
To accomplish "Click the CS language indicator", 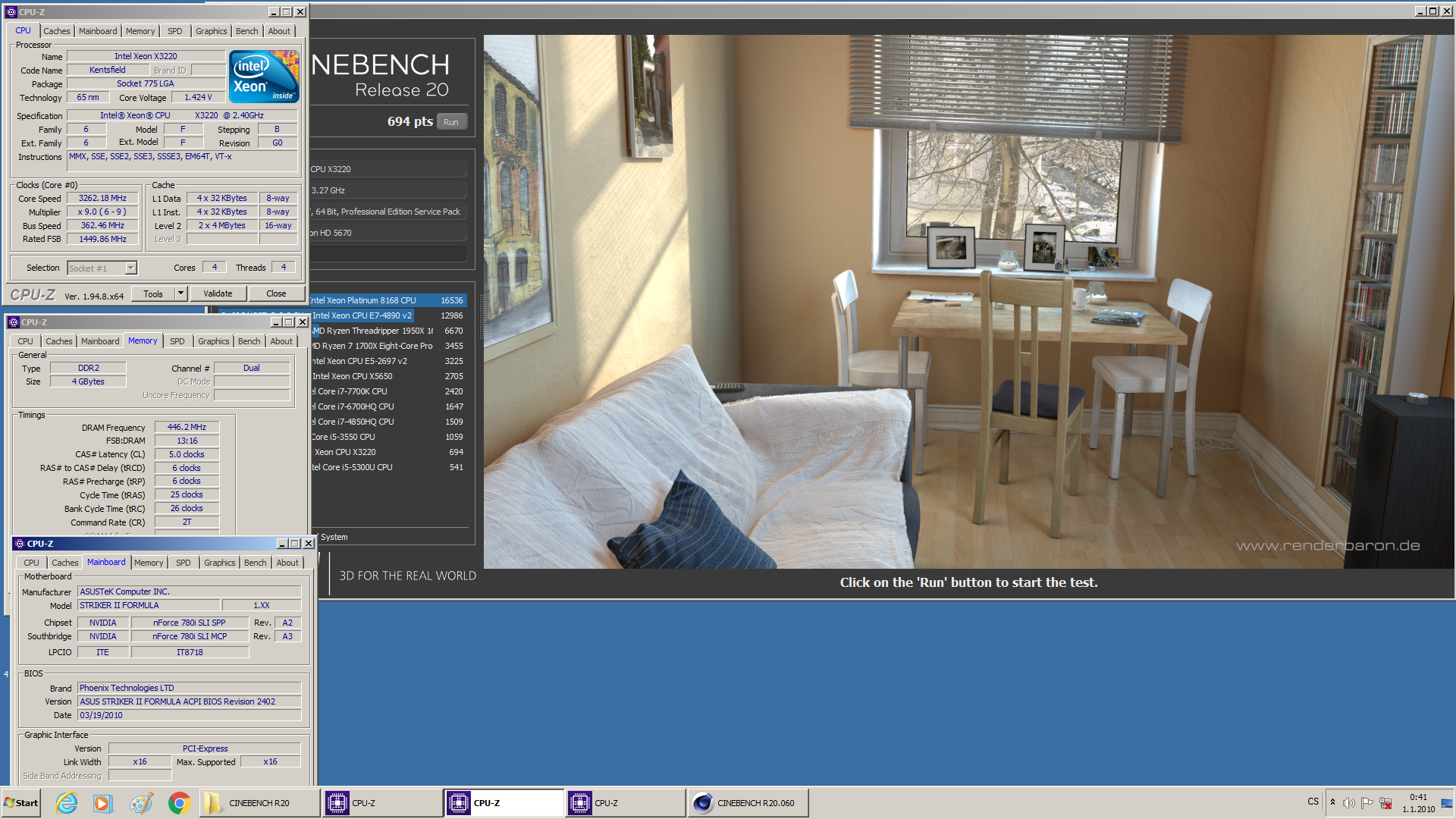I will pos(1313,802).
